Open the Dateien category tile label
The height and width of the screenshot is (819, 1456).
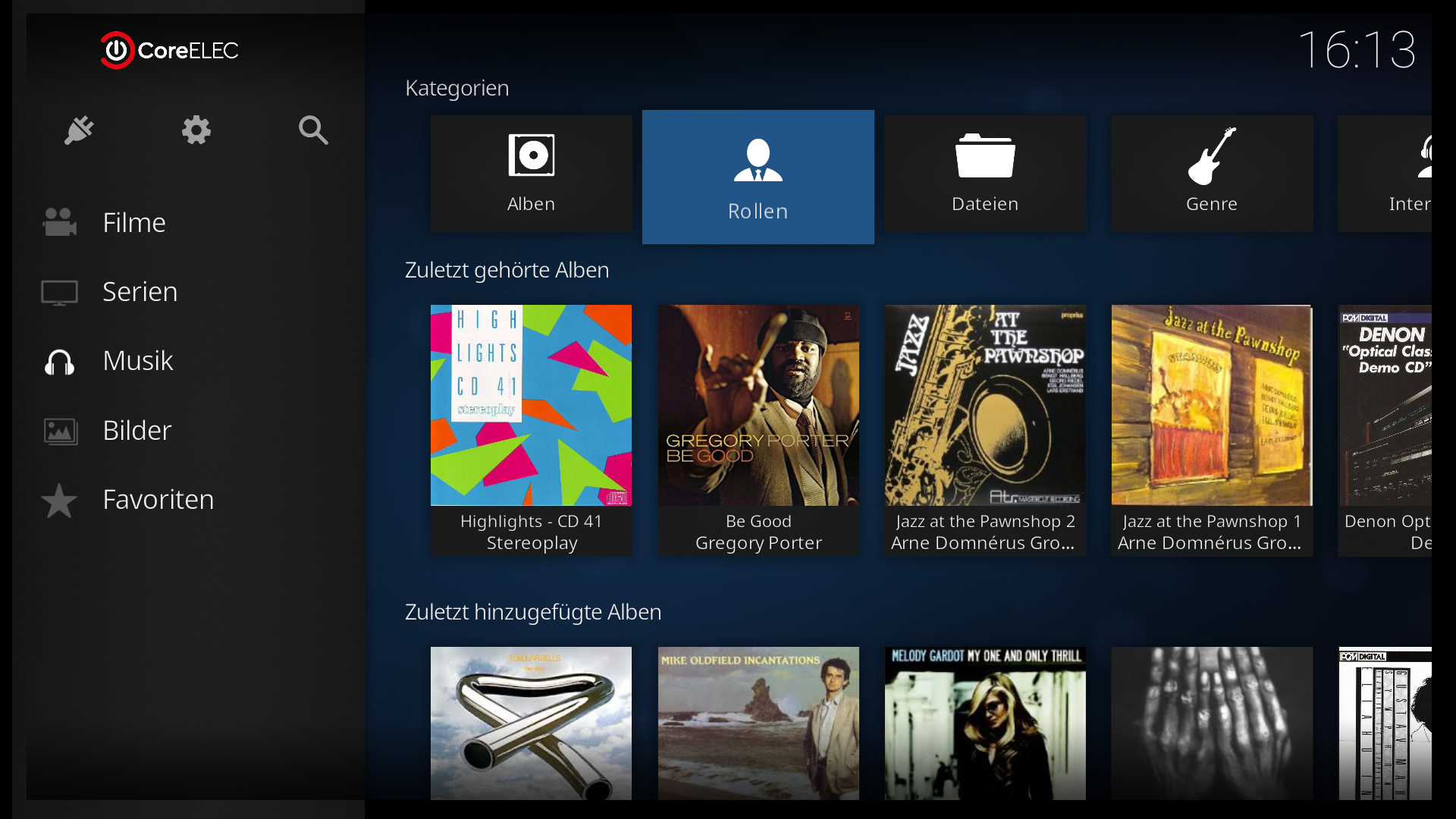(x=985, y=204)
